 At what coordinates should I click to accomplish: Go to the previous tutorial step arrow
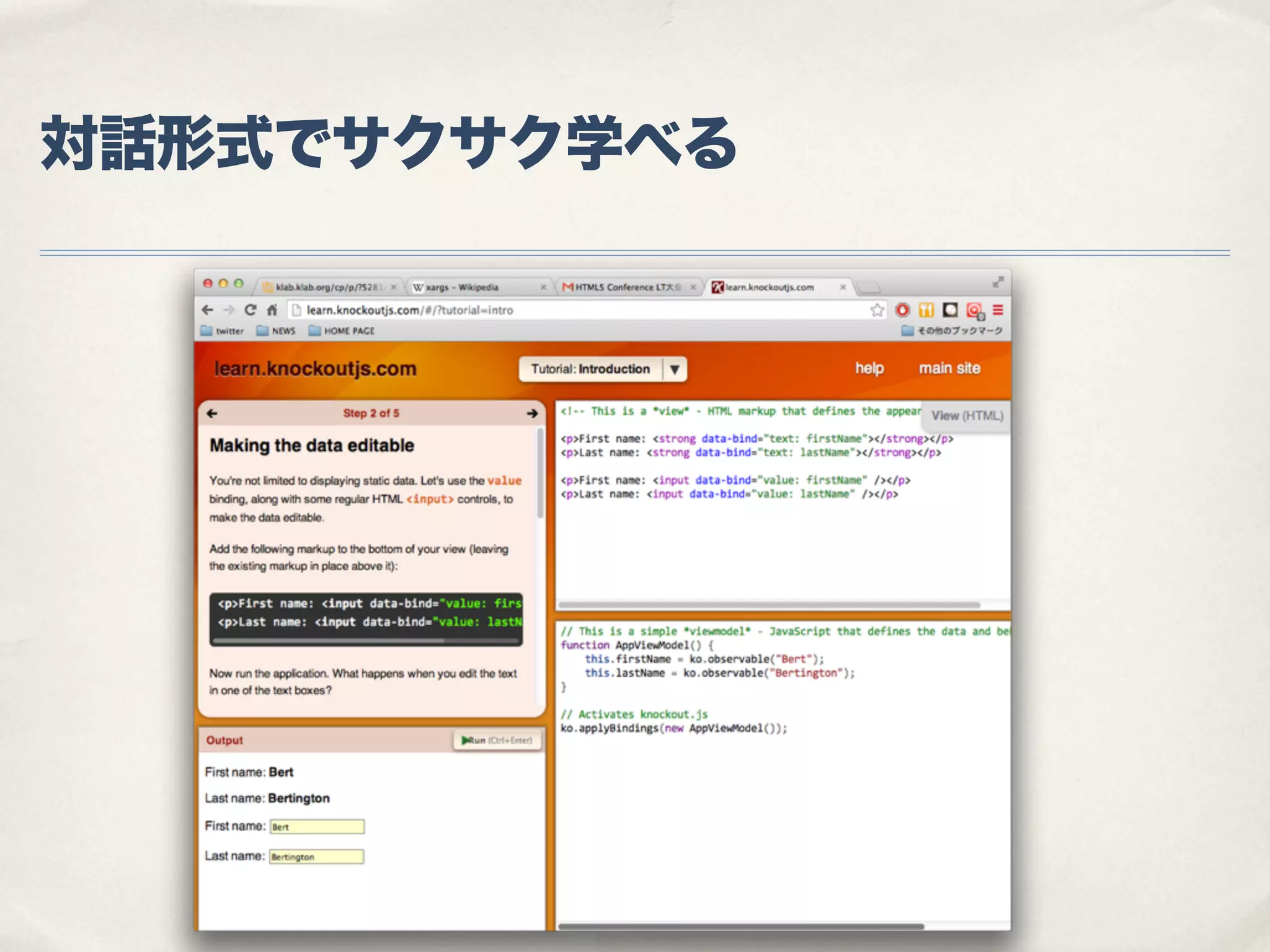[212, 413]
